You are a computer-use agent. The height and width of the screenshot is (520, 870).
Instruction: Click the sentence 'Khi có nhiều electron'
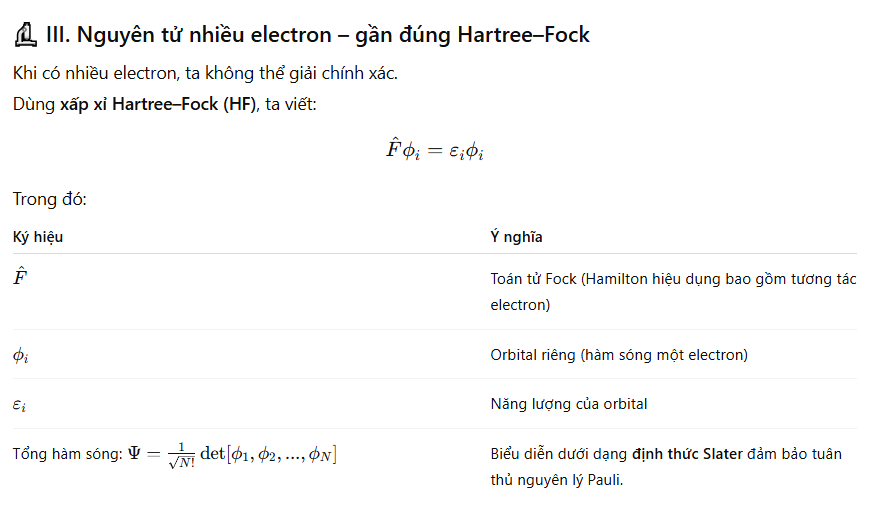coord(205,75)
